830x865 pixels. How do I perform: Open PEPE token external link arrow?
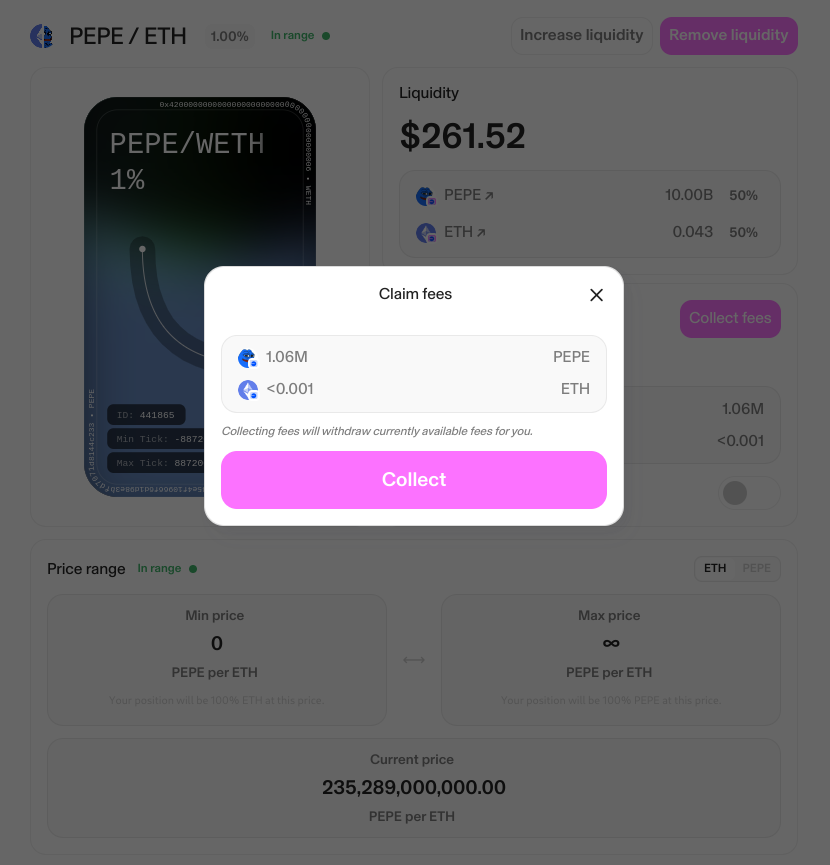[x=489, y=195]
